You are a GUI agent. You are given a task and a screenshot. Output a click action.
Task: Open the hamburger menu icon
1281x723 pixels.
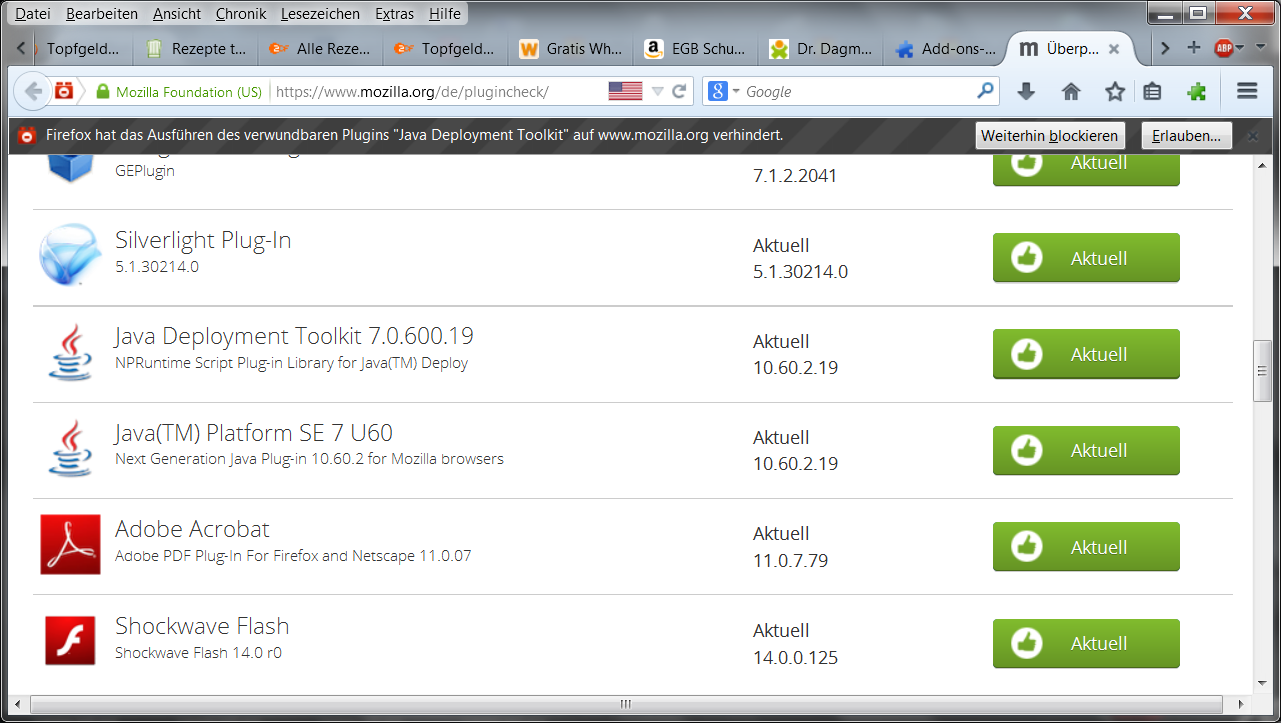1247,91
